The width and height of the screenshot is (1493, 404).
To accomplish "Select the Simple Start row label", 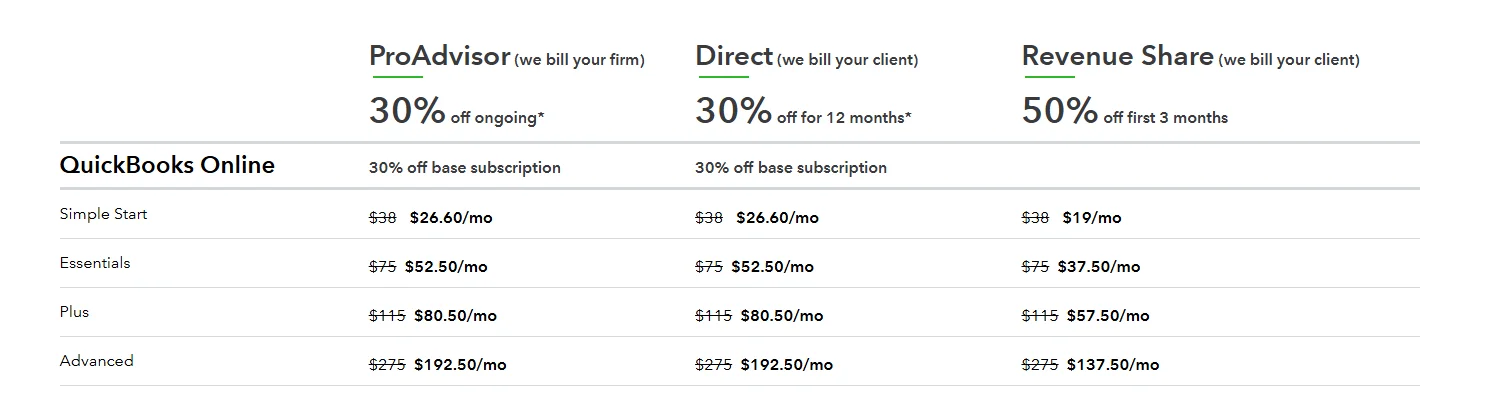I will coord(103,214).
